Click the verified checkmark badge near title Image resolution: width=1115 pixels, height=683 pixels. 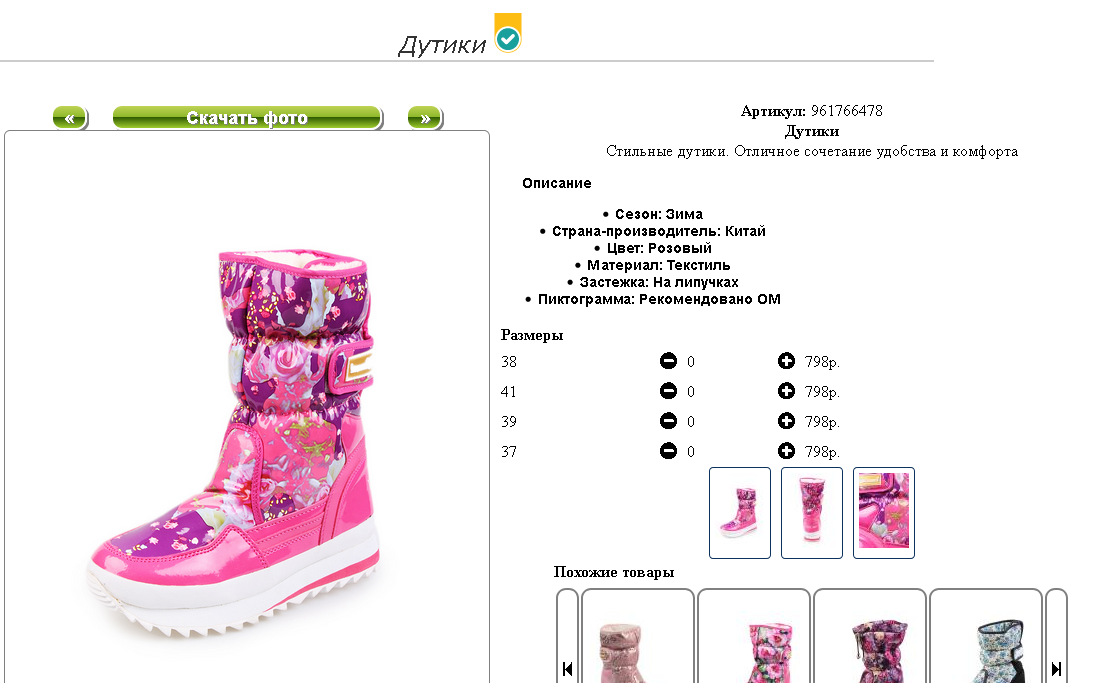(x=508, y=33)
